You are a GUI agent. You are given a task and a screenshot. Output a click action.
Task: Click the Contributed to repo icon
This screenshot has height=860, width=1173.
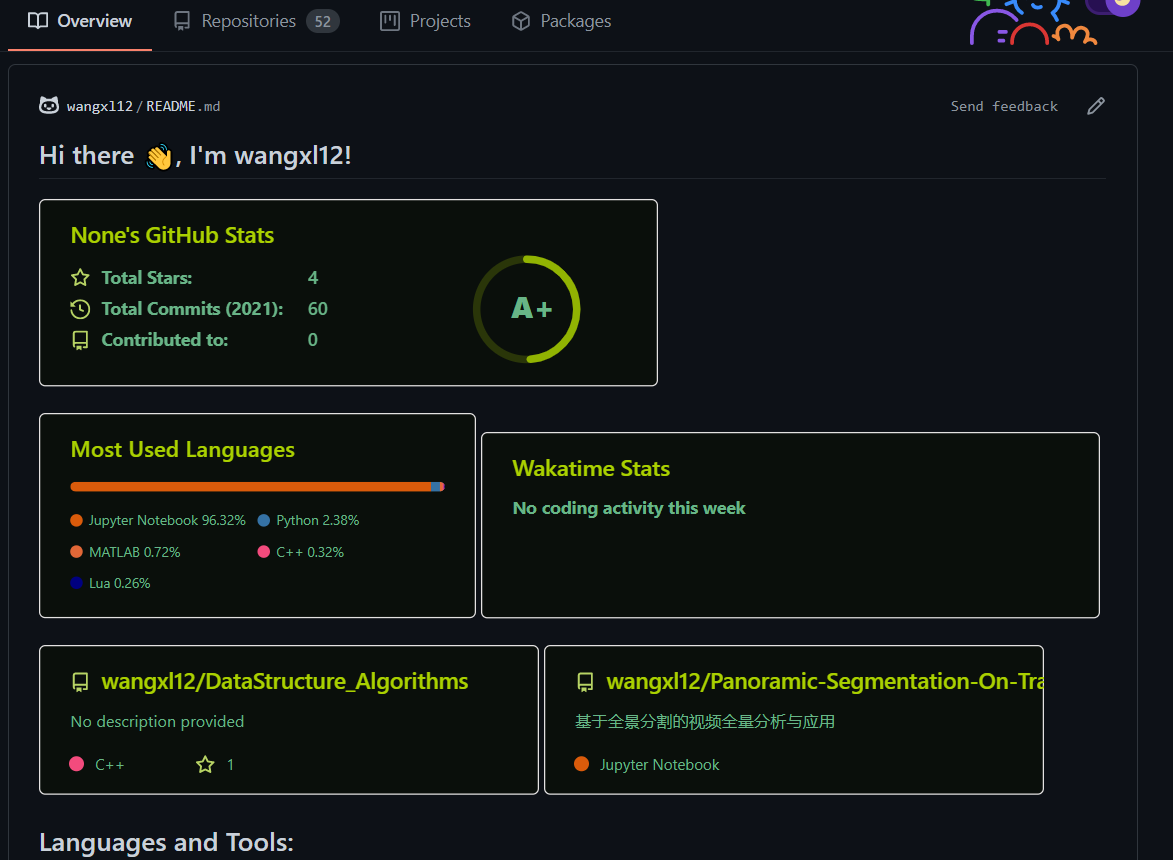[80, 340]
